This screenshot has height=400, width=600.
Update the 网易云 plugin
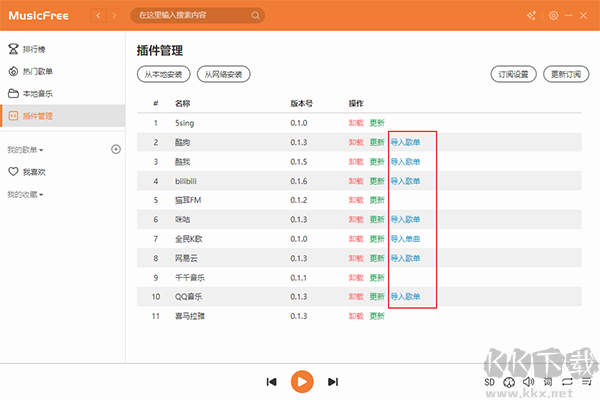(377, 258)
